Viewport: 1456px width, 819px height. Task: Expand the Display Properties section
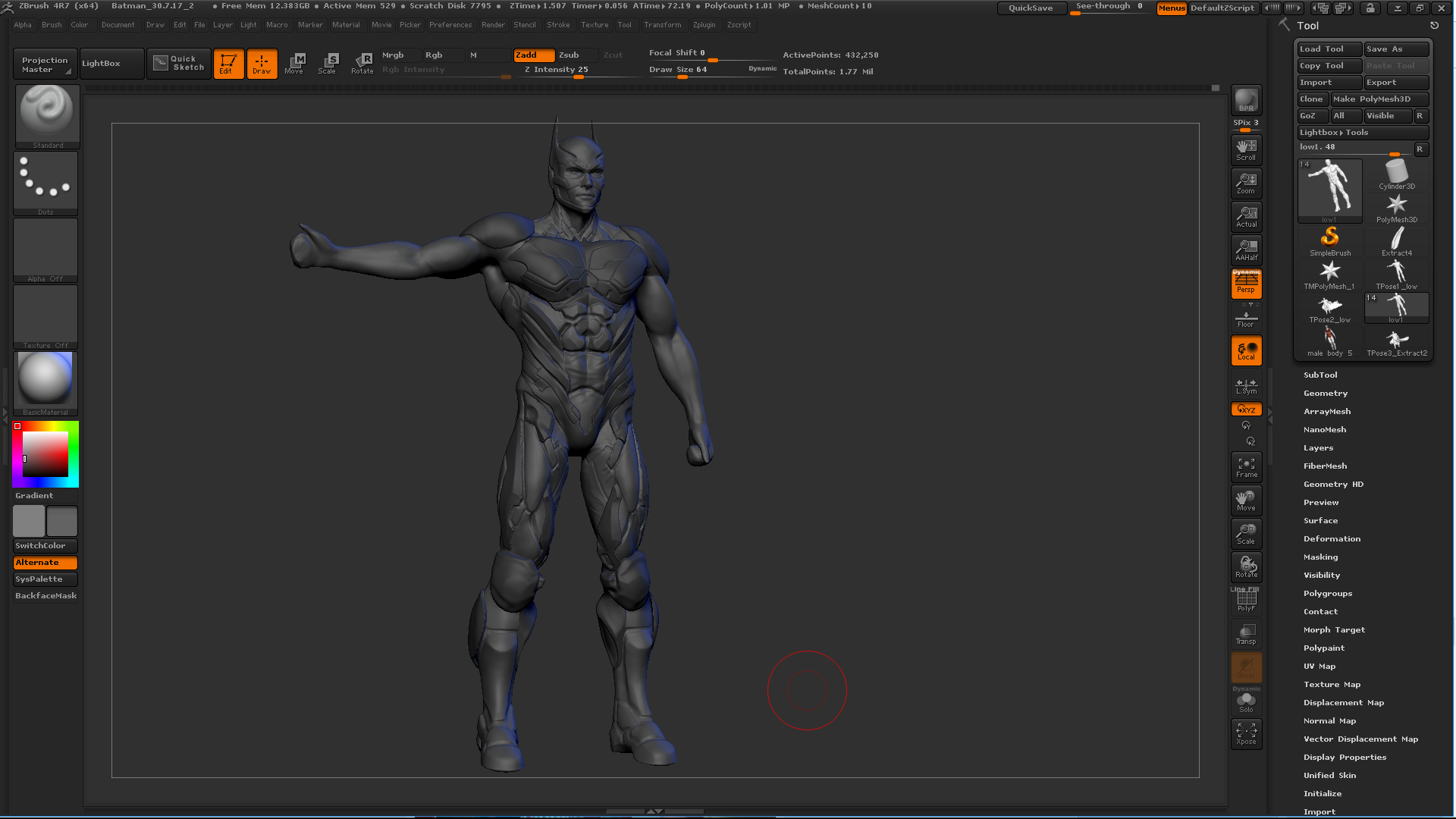click(x=1345, y=757)
